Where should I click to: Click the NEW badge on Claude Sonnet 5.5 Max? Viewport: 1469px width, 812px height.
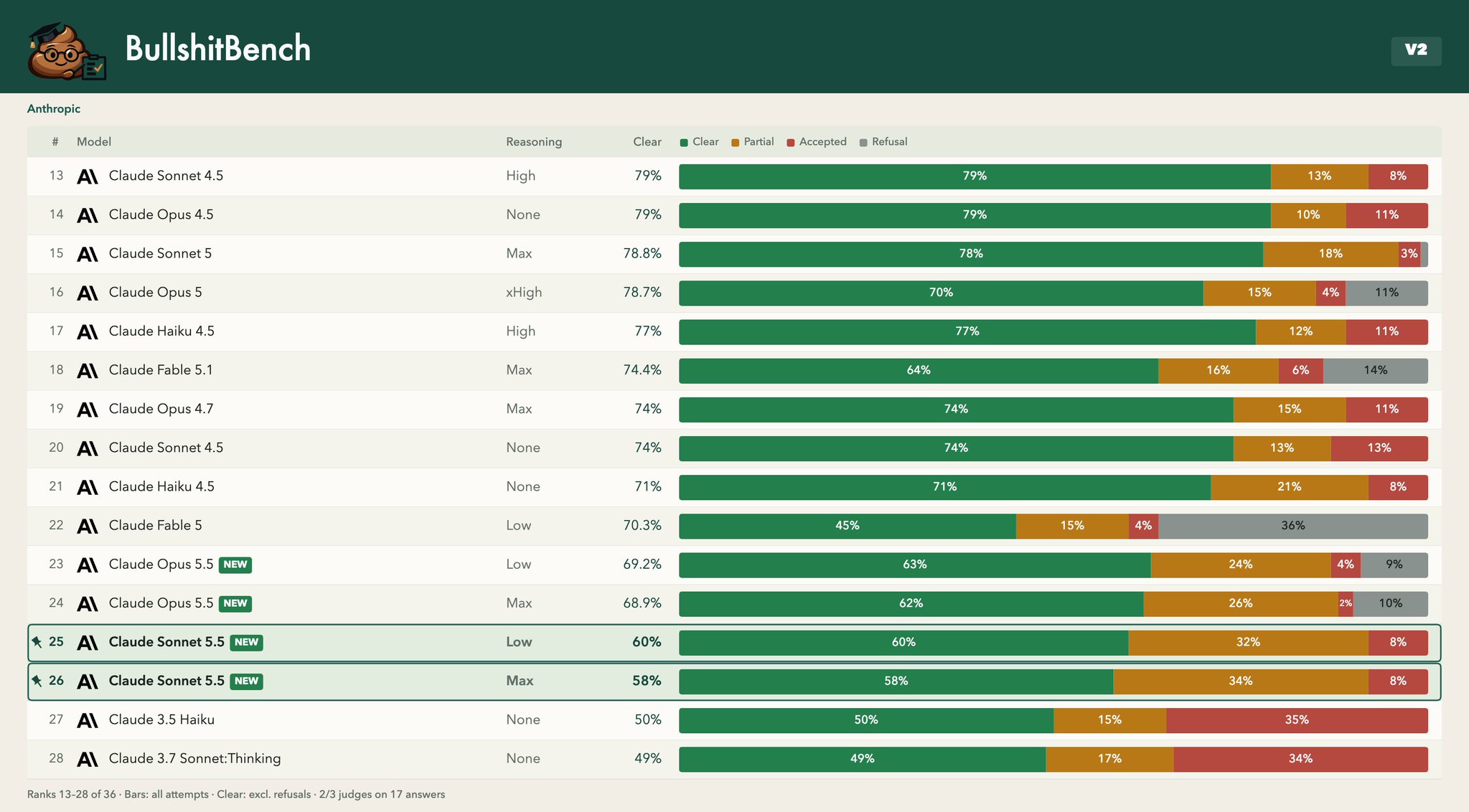click(246, 681)
